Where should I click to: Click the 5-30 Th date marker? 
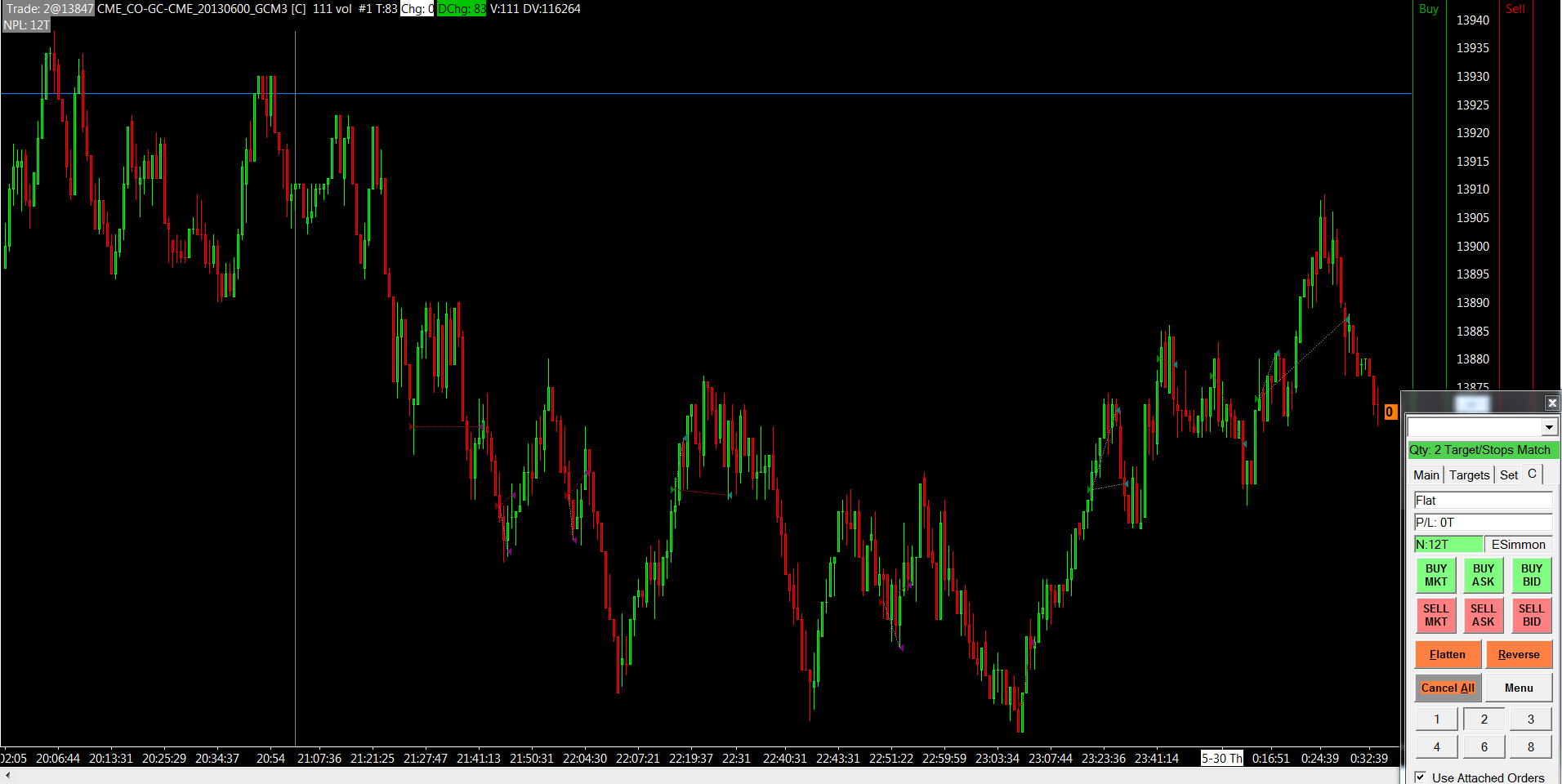click(x=1221, y=758)
